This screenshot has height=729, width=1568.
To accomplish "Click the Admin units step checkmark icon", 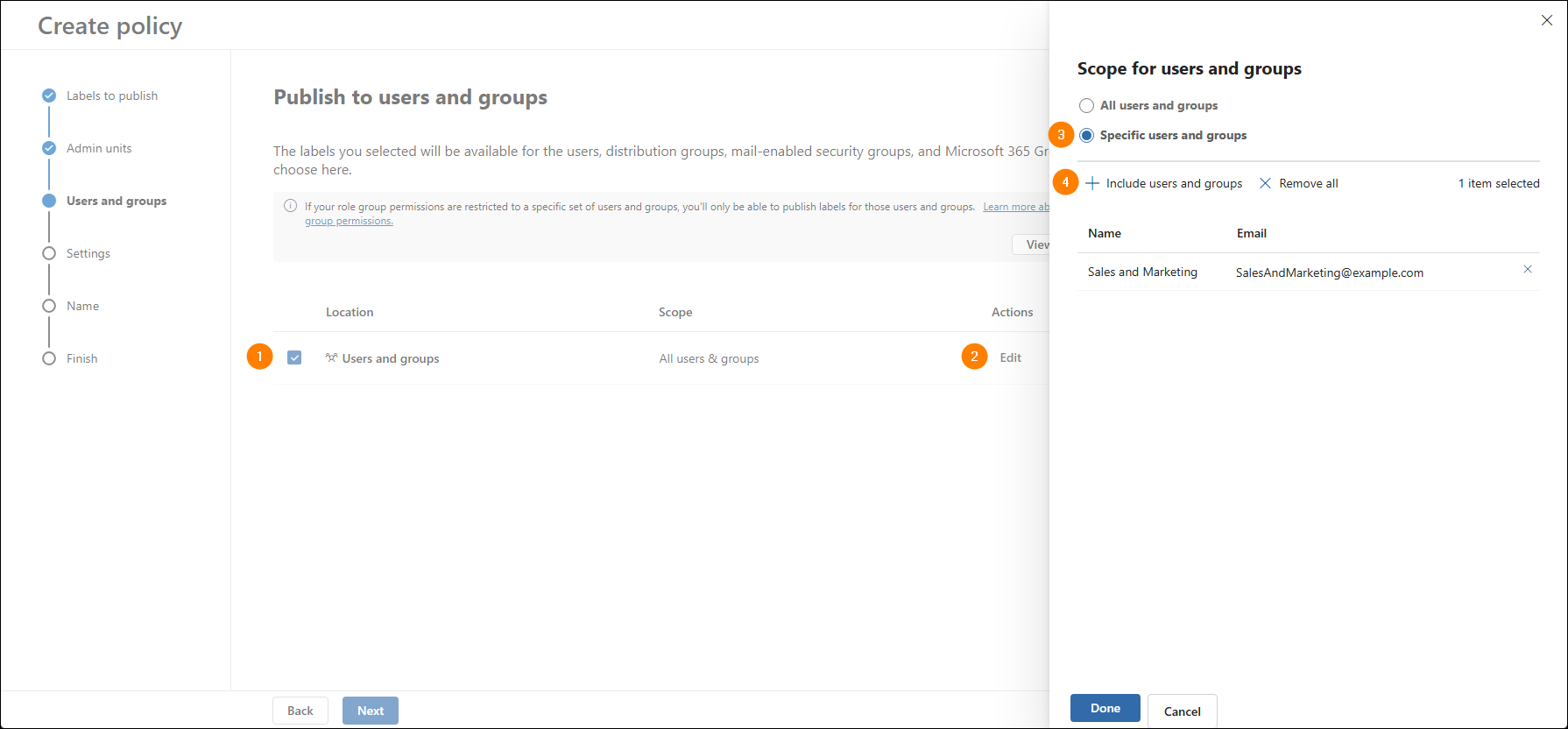I will click(x=49, y=148).
